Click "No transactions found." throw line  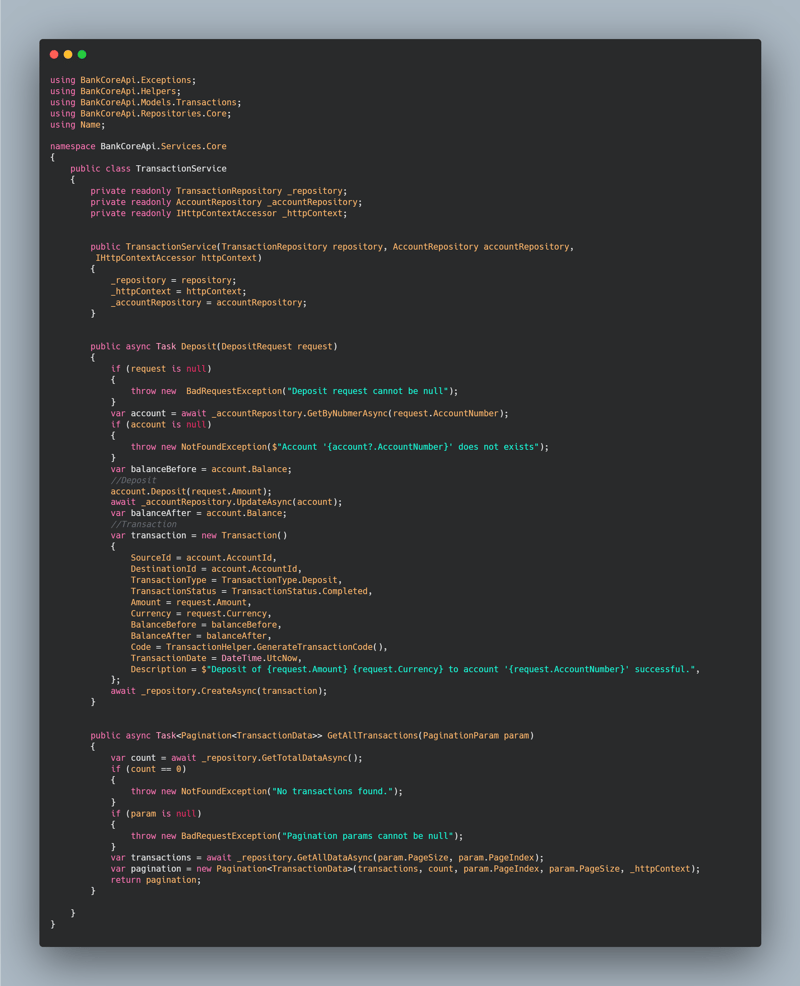267,792
